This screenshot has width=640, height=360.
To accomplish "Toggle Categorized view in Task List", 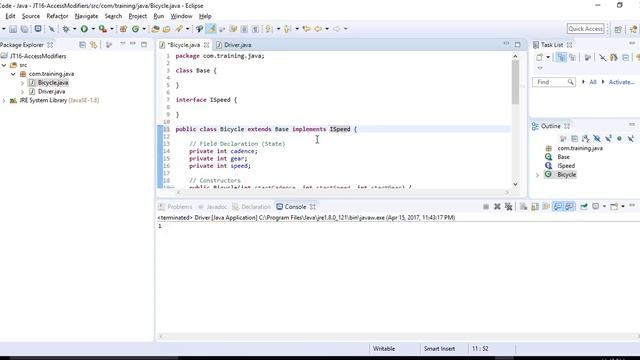I will (x=562, y=58).
